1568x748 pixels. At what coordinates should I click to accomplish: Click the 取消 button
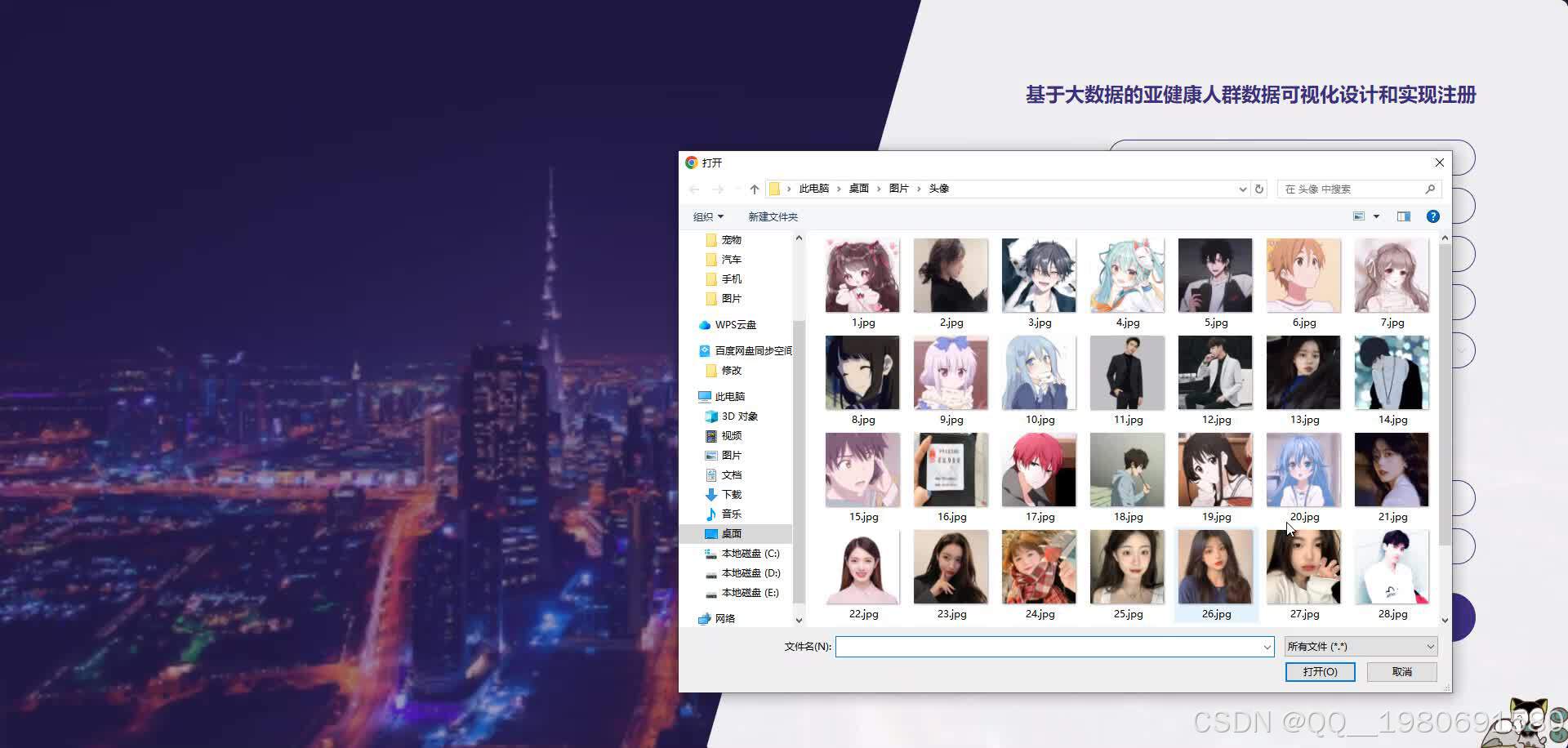(x=1402, y=671)
